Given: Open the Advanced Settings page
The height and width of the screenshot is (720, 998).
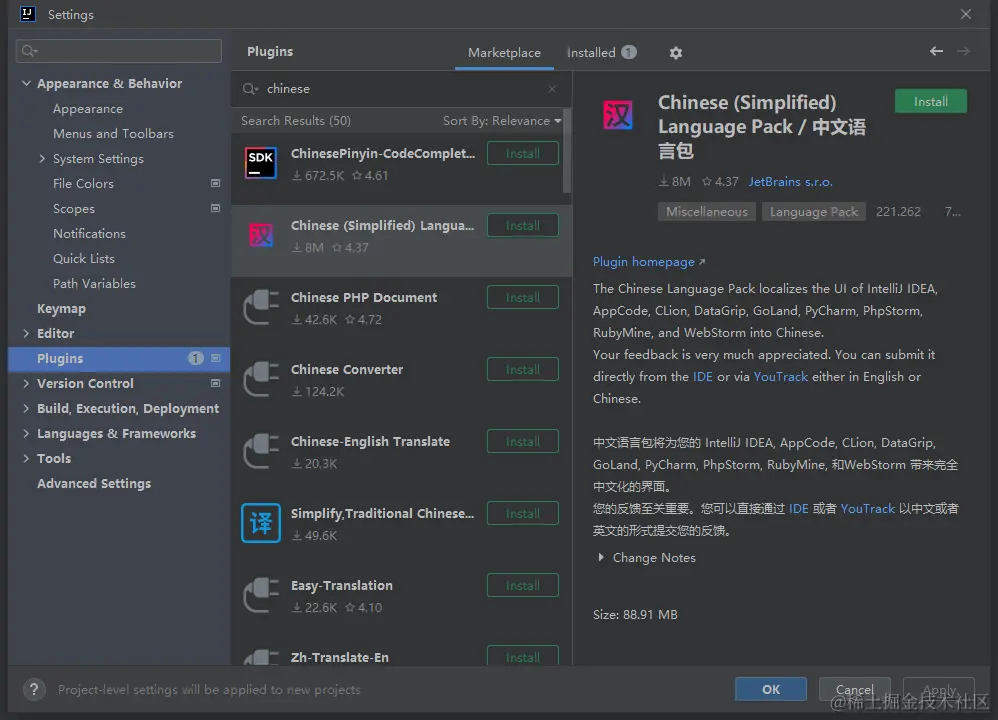Looking at the screenshot, I should [94, 483].
